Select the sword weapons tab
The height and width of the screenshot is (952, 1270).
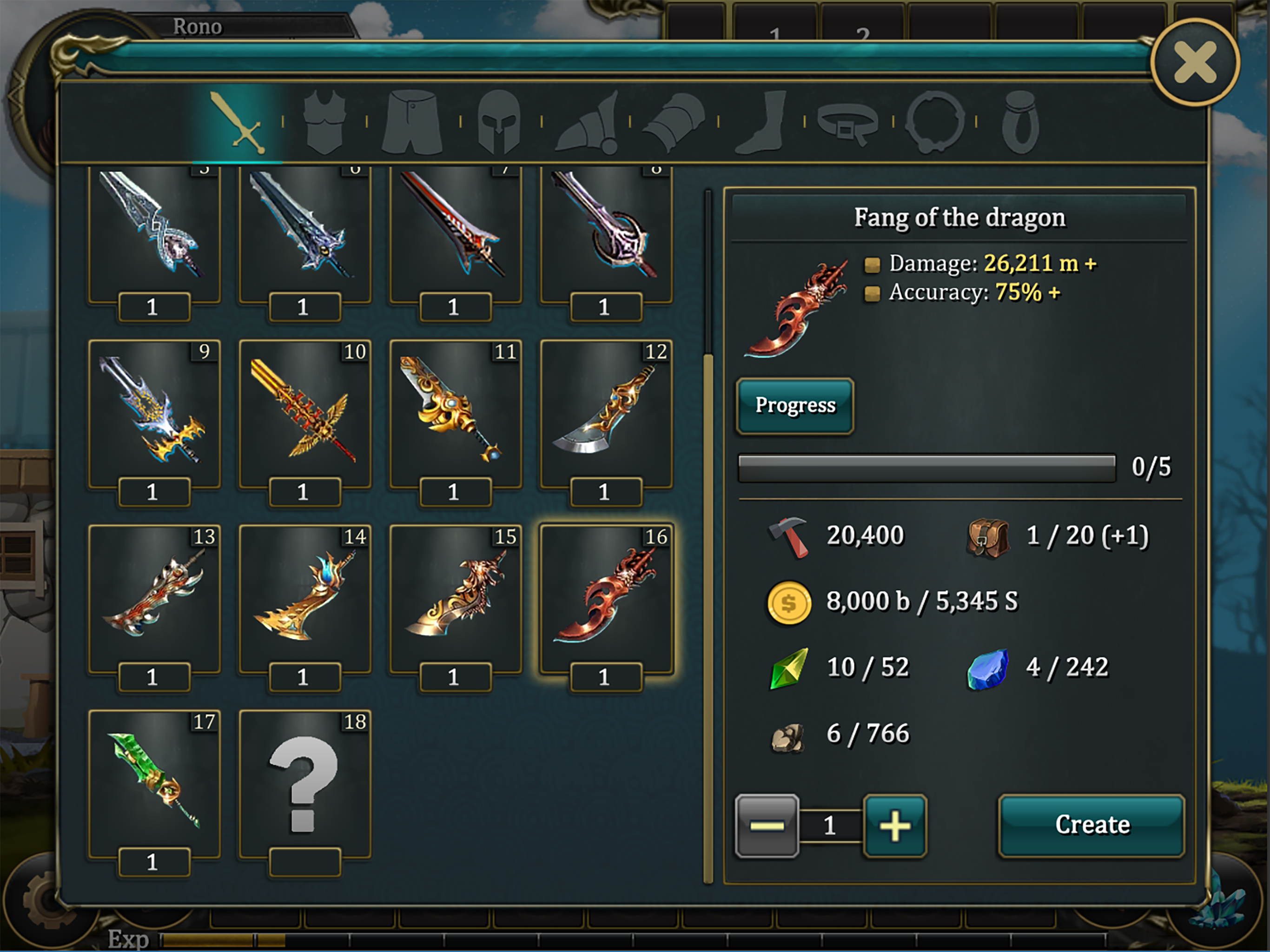click(237, 122)
